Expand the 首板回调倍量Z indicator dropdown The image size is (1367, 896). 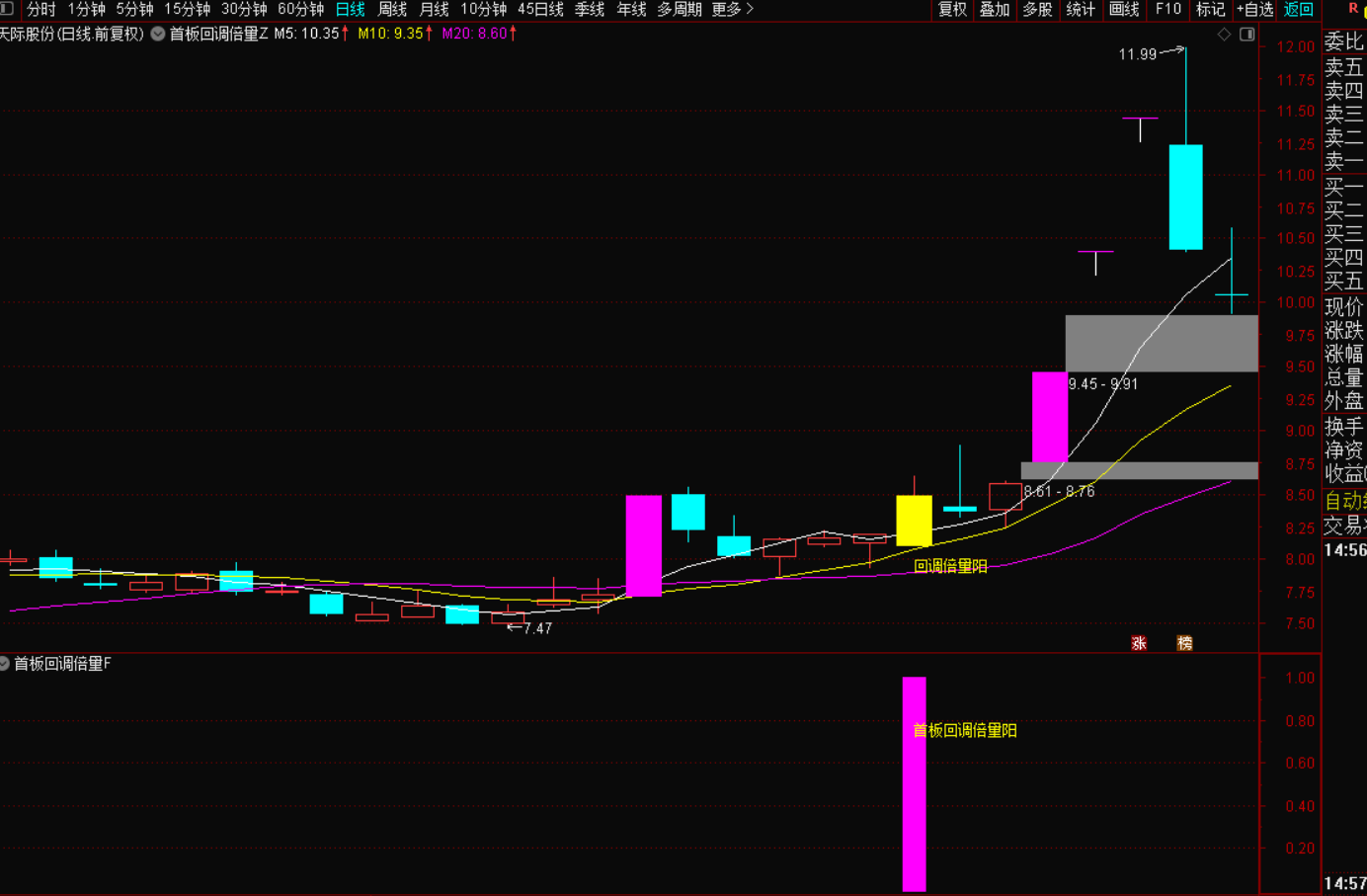pos(158,34)
